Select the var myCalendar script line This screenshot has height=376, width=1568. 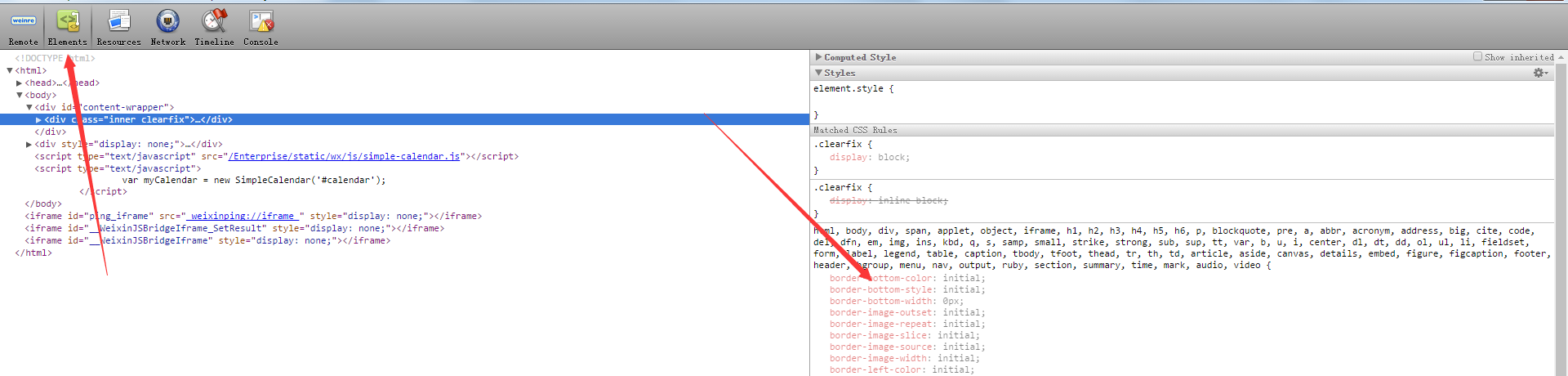click(254, 181)
